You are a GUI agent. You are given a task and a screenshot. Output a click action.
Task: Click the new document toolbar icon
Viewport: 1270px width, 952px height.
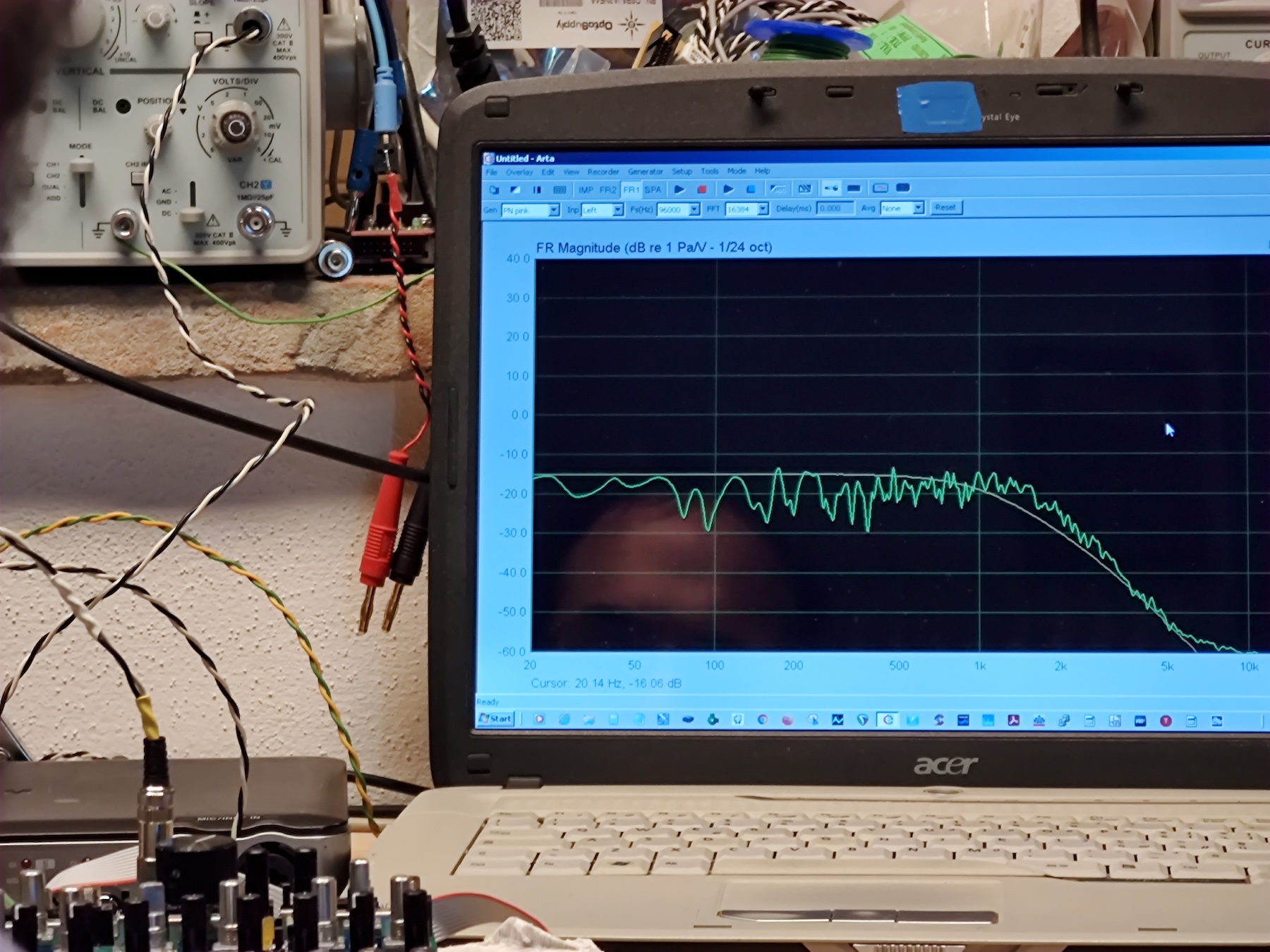coord(494,190)
